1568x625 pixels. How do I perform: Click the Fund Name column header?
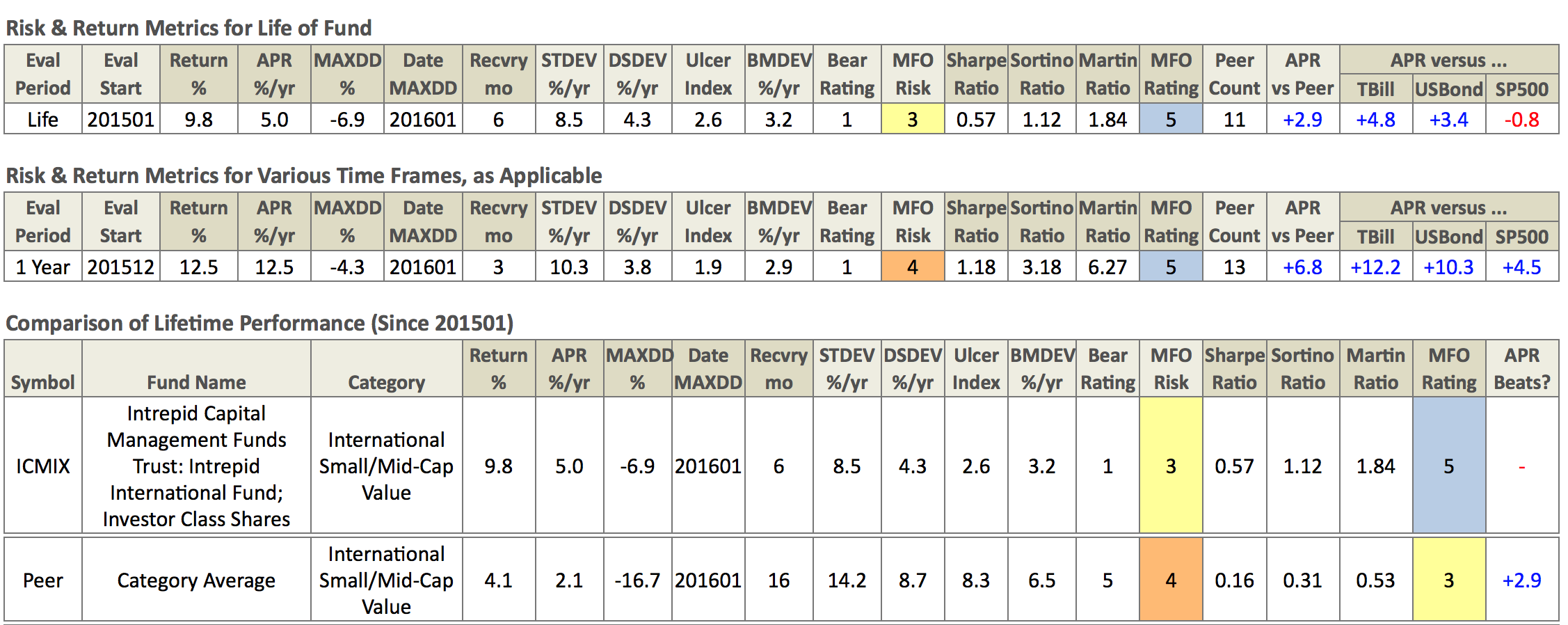196,381
